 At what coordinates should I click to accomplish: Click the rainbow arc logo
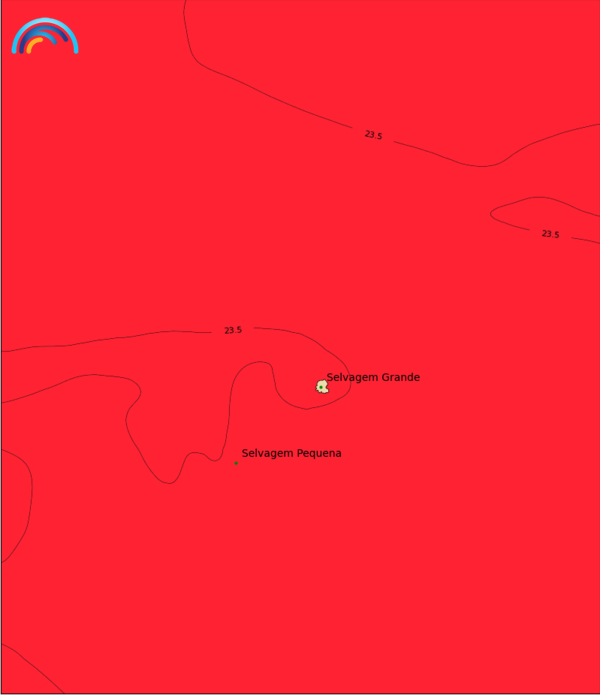click(x=45, y=36)
